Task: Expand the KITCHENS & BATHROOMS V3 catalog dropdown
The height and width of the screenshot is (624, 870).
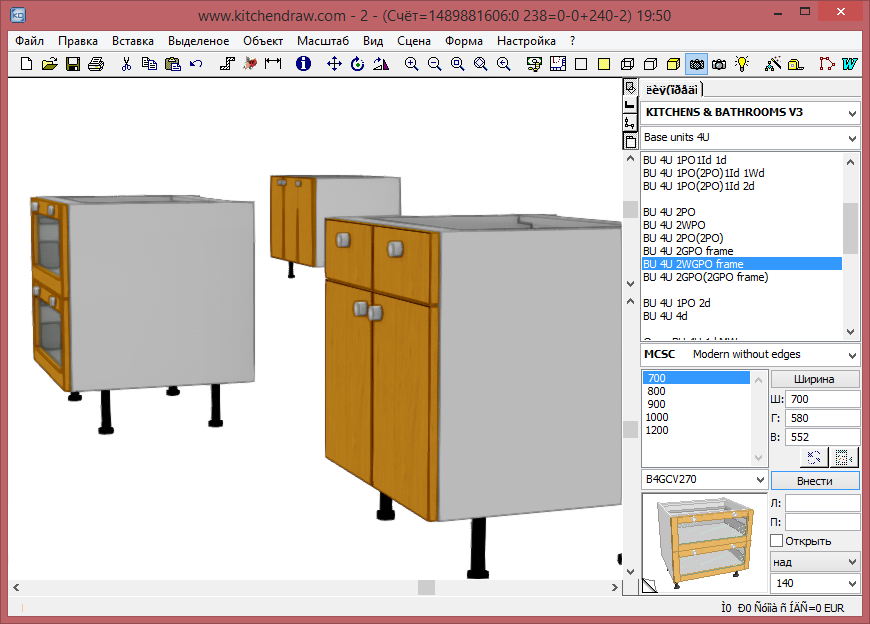Action: tap(852, 114)
